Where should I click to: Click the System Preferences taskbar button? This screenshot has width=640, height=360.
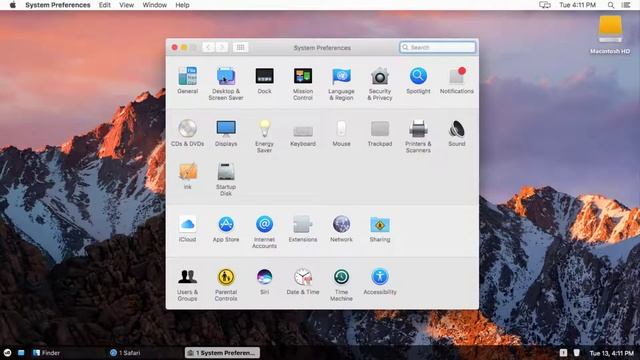click(222, 353)
